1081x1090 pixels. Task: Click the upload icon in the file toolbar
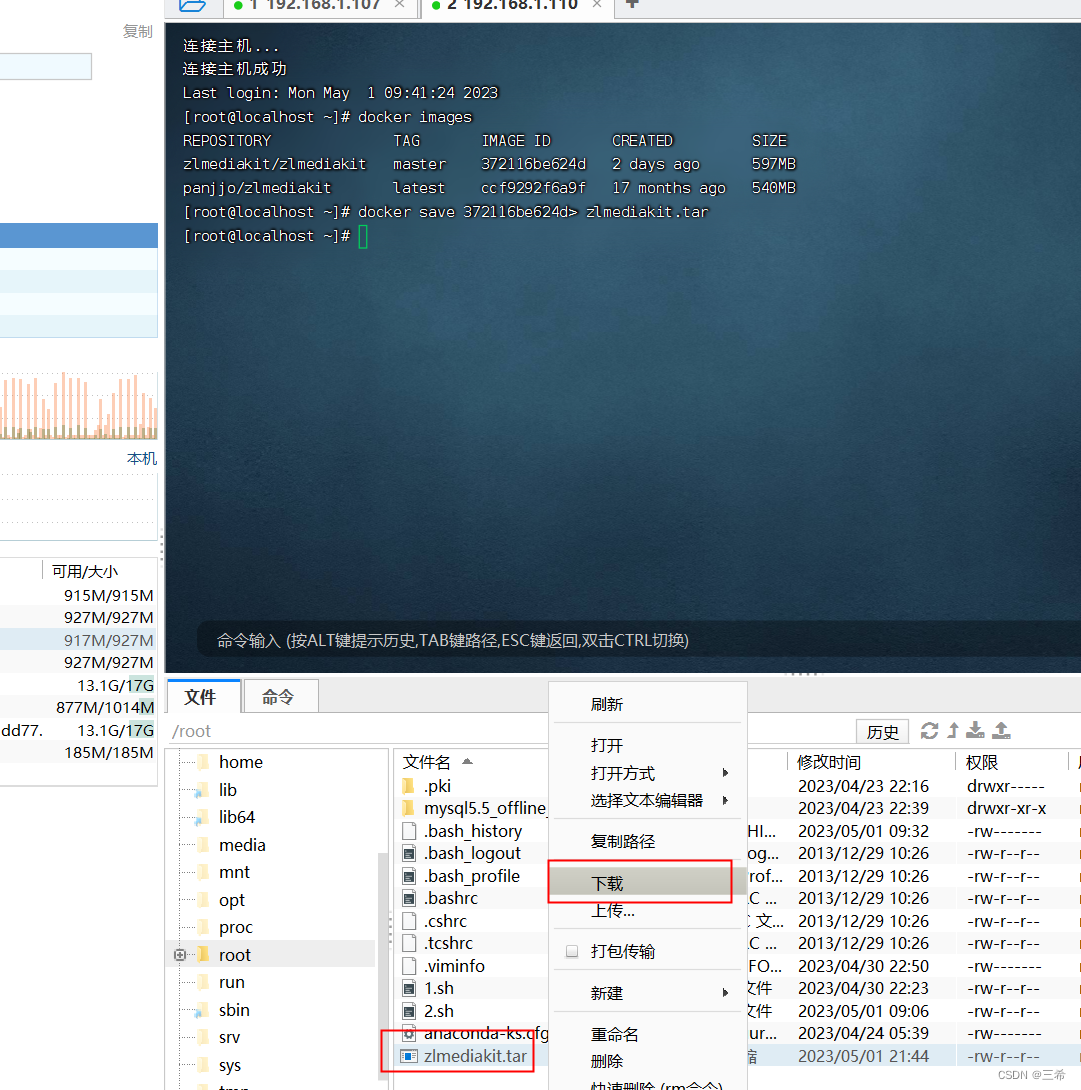pos(1001,730)
